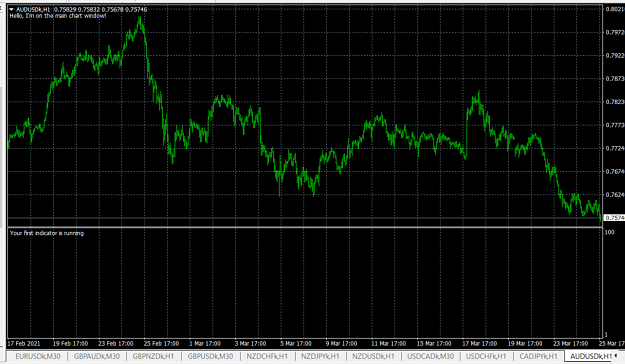Open the GBPUSDk,M30 chart tab
625x364 pixels.
210,356
